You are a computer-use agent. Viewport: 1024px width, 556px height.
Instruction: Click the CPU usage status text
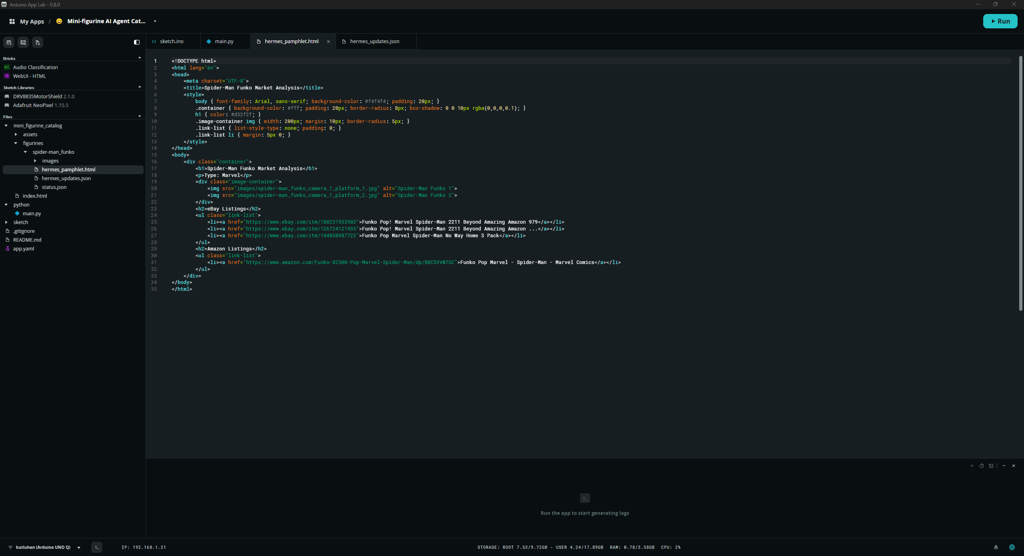tap(671, 548)
